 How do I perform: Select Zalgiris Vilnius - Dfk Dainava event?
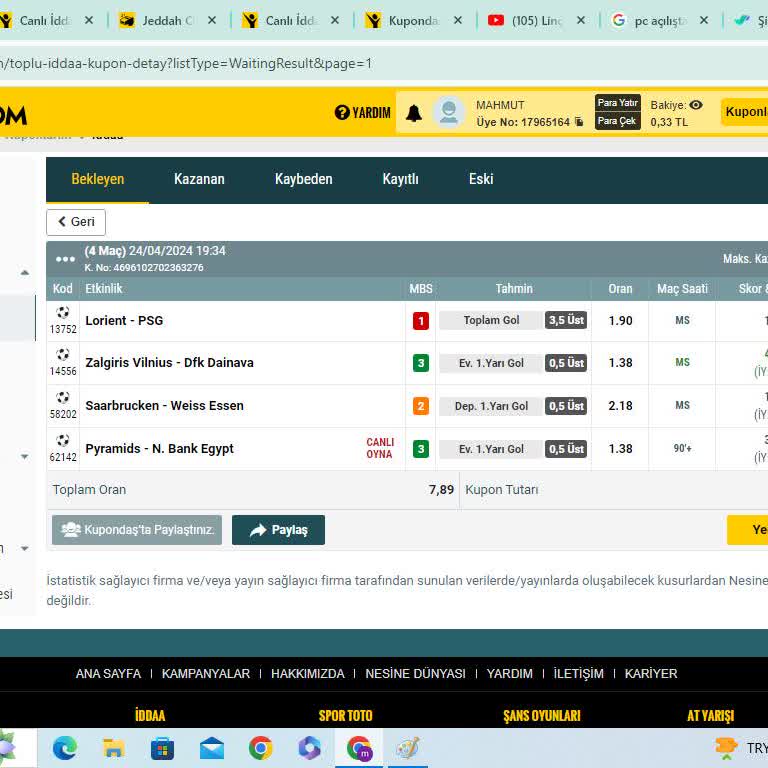click(169, 363)
